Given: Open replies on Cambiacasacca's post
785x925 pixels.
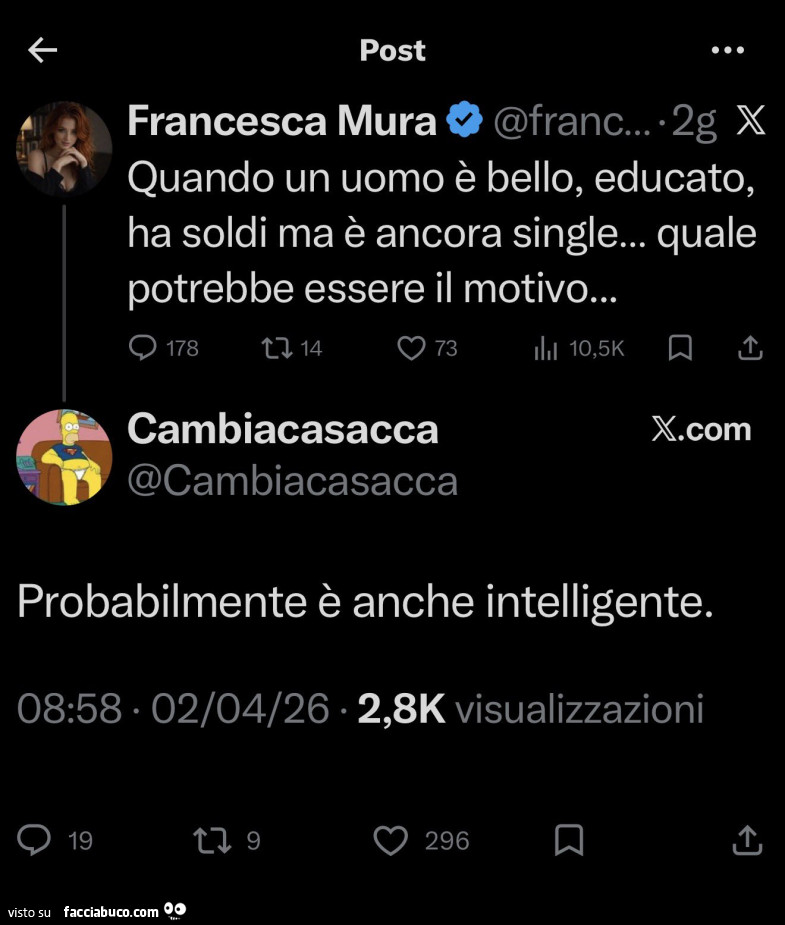Looking at the screenshot, I should (x=35, y=841).
